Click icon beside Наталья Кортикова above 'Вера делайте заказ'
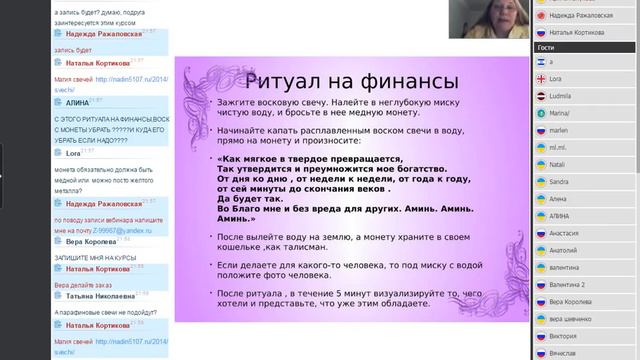Viewport: 640px width, 360px height. pyautogui.click(x=58, y=268)
